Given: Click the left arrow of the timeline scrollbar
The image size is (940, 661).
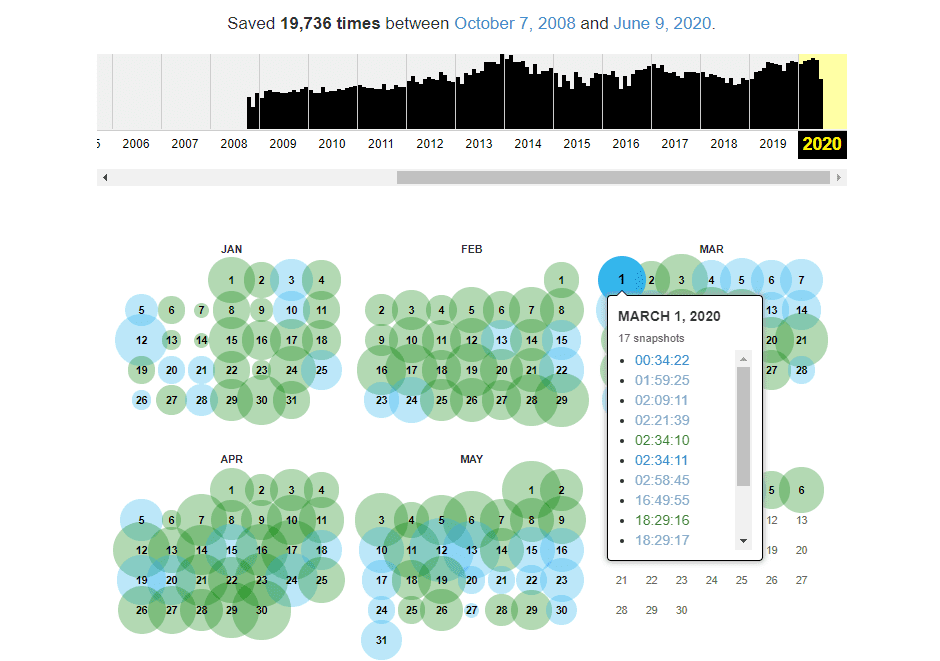Looking at the screenshot, I should point(104,177).
